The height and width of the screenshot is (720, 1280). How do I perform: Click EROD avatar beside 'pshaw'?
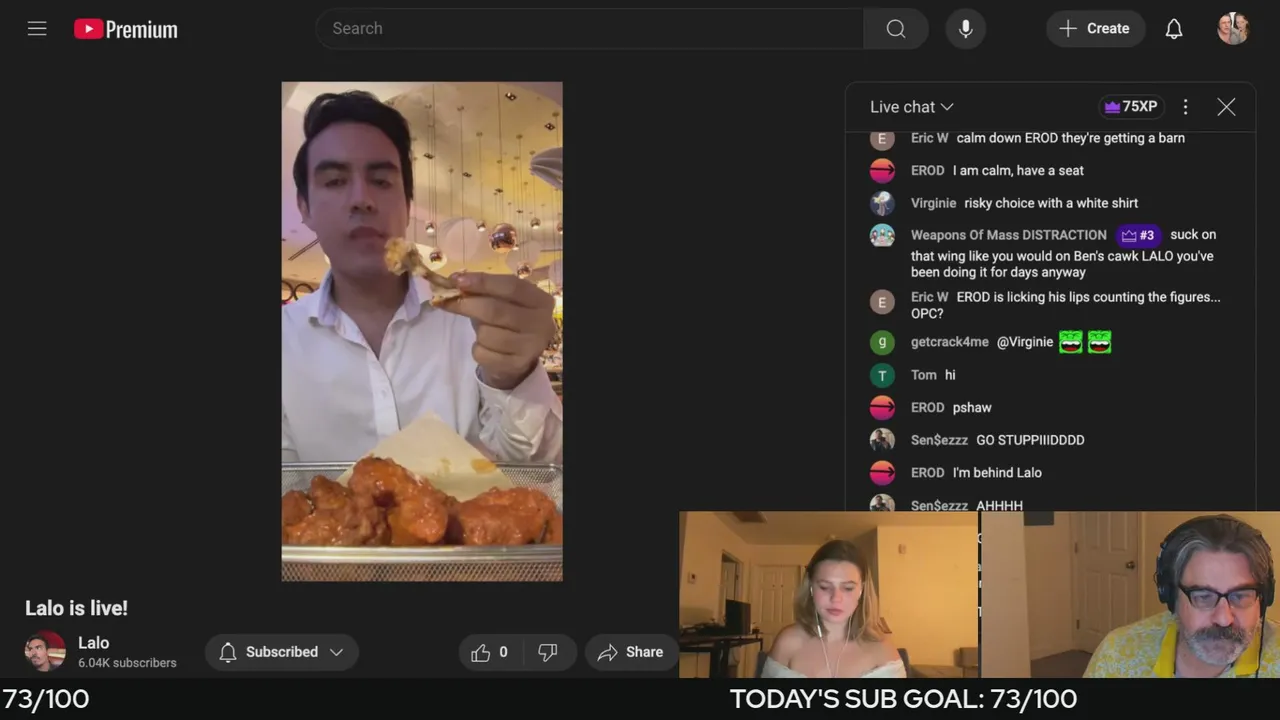point(882,408)
